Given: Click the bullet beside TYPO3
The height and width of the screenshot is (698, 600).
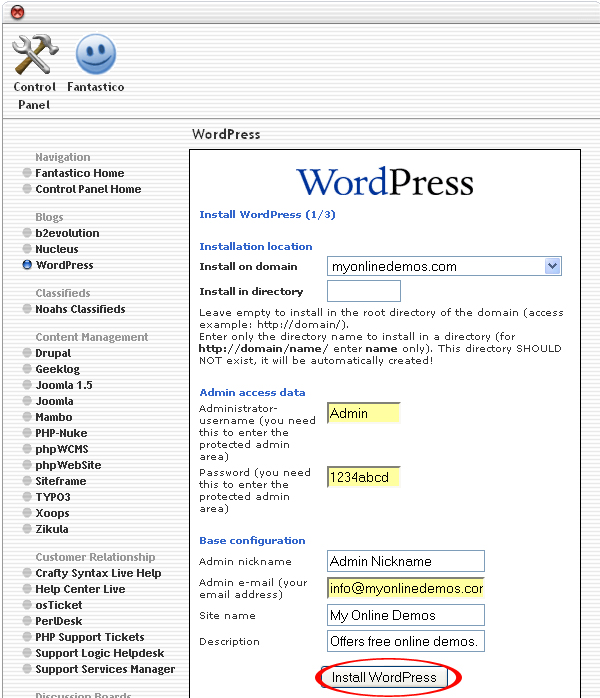Looking at the screenshot, I should 27,497.
